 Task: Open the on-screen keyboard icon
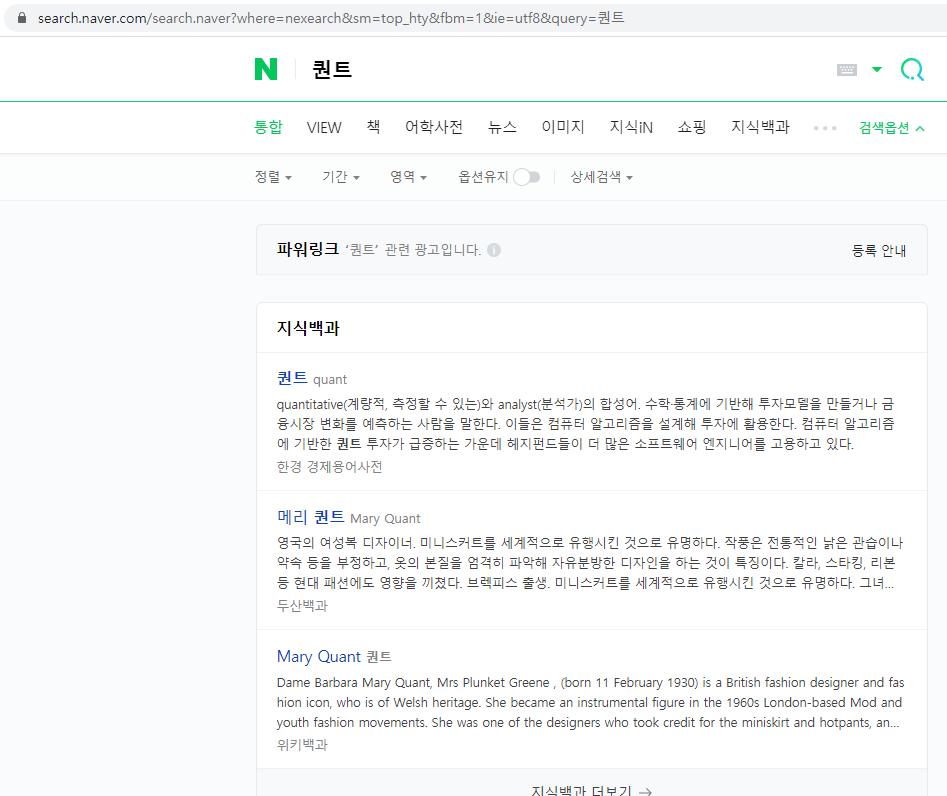[x=846, y=70]
